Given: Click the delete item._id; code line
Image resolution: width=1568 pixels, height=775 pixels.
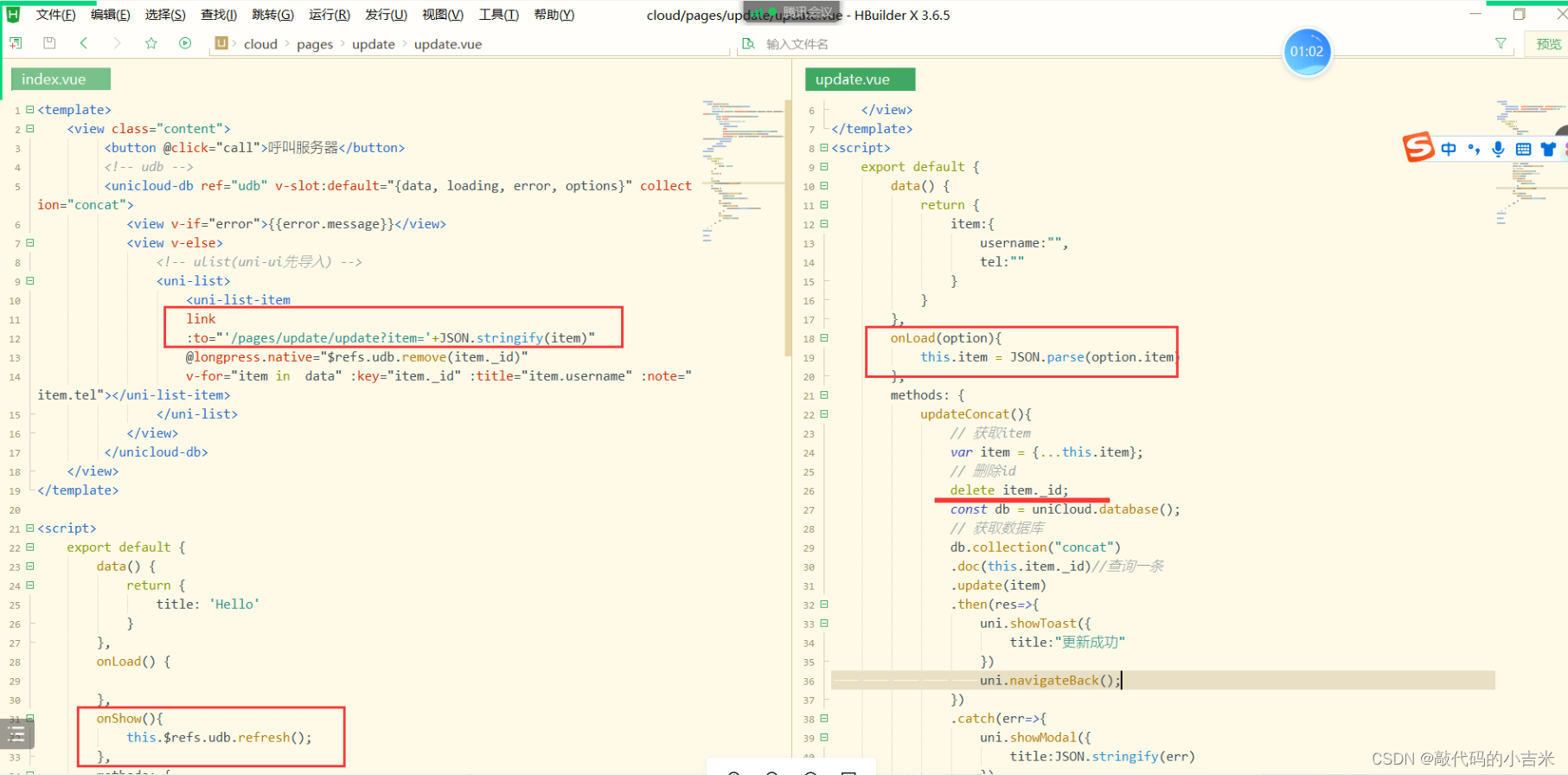Looking at the screenshot, I should point(1008,490).
